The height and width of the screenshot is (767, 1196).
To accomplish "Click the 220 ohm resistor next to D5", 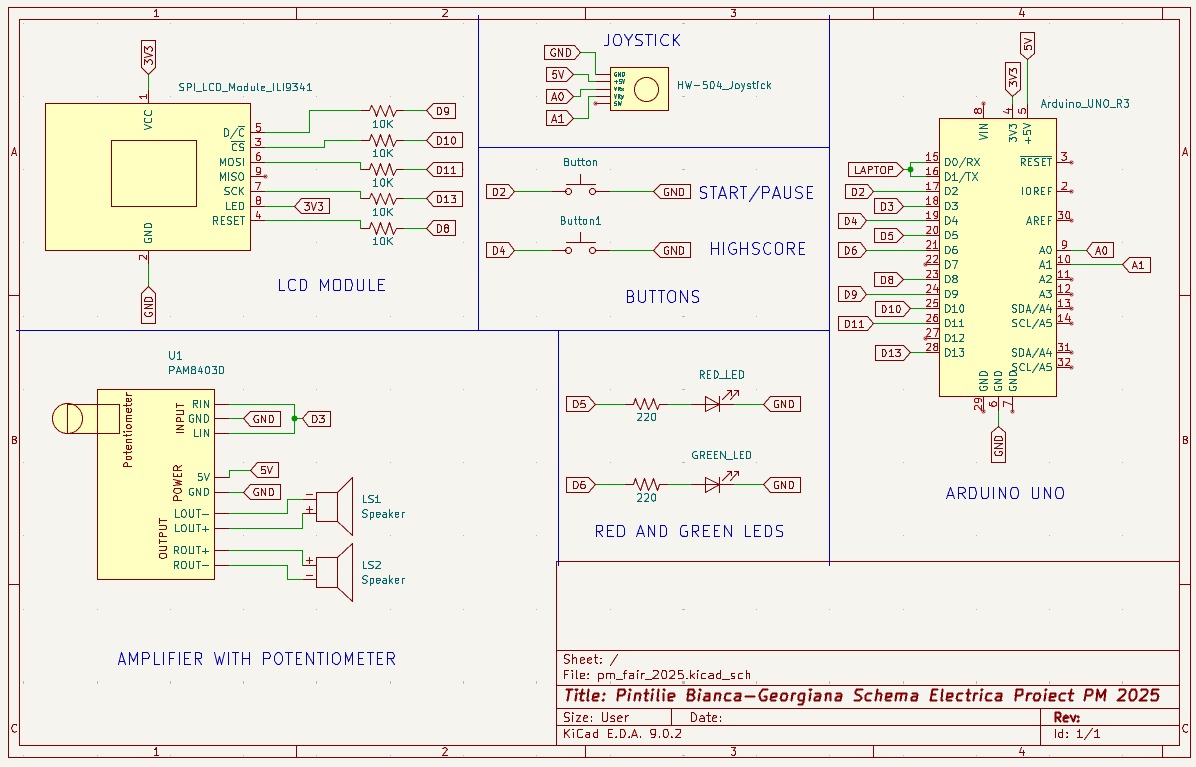I will 647,404.
